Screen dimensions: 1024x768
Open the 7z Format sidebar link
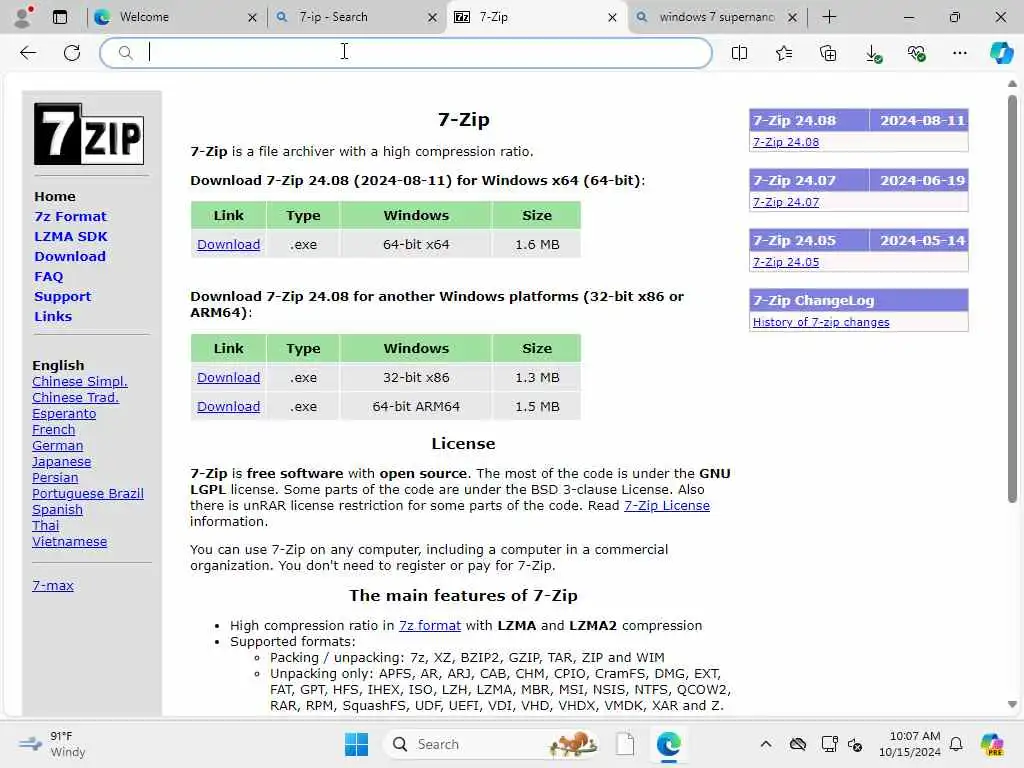coord(71,216)
